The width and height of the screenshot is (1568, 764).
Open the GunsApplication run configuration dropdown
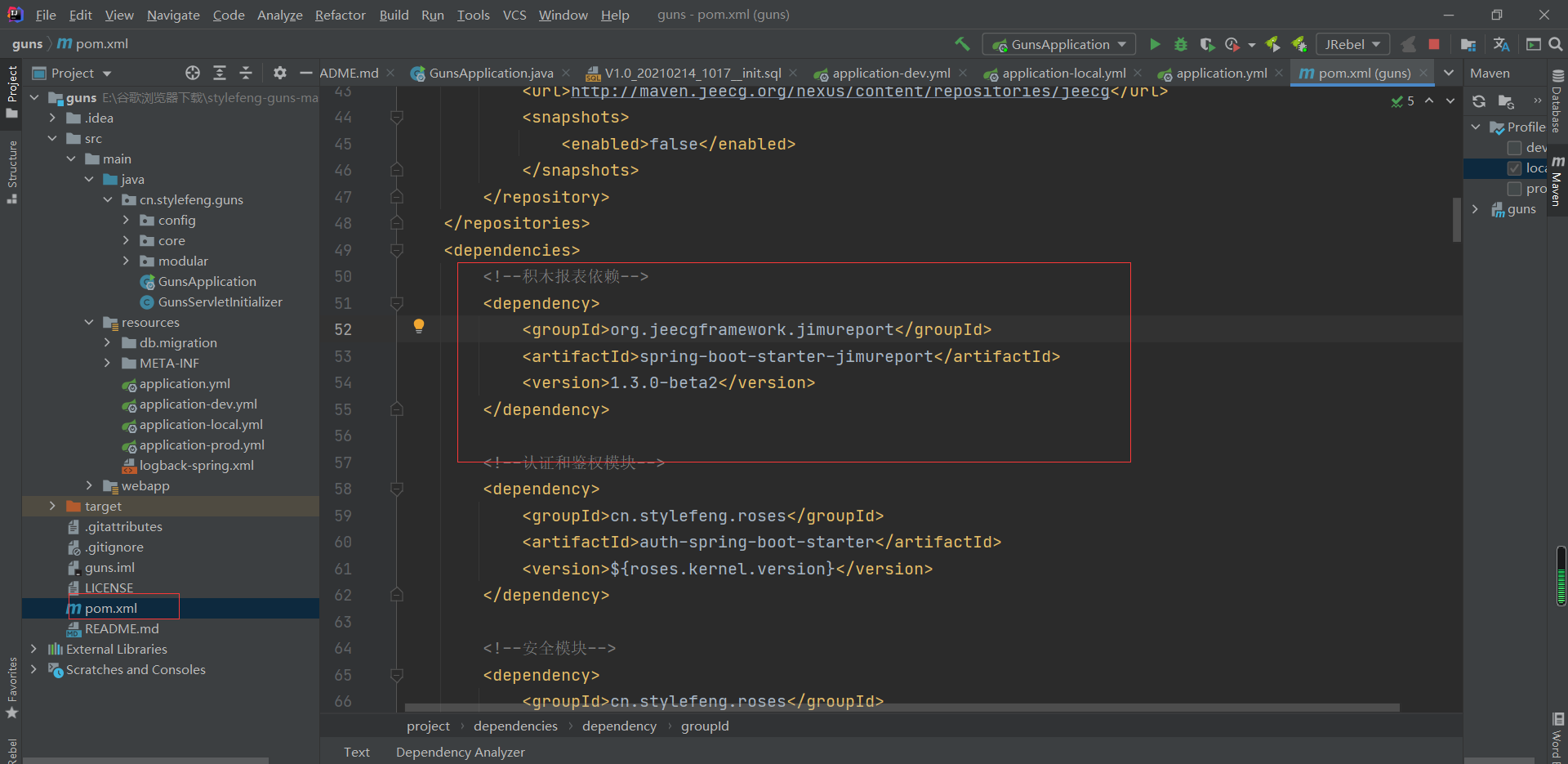coord(1059,44)
